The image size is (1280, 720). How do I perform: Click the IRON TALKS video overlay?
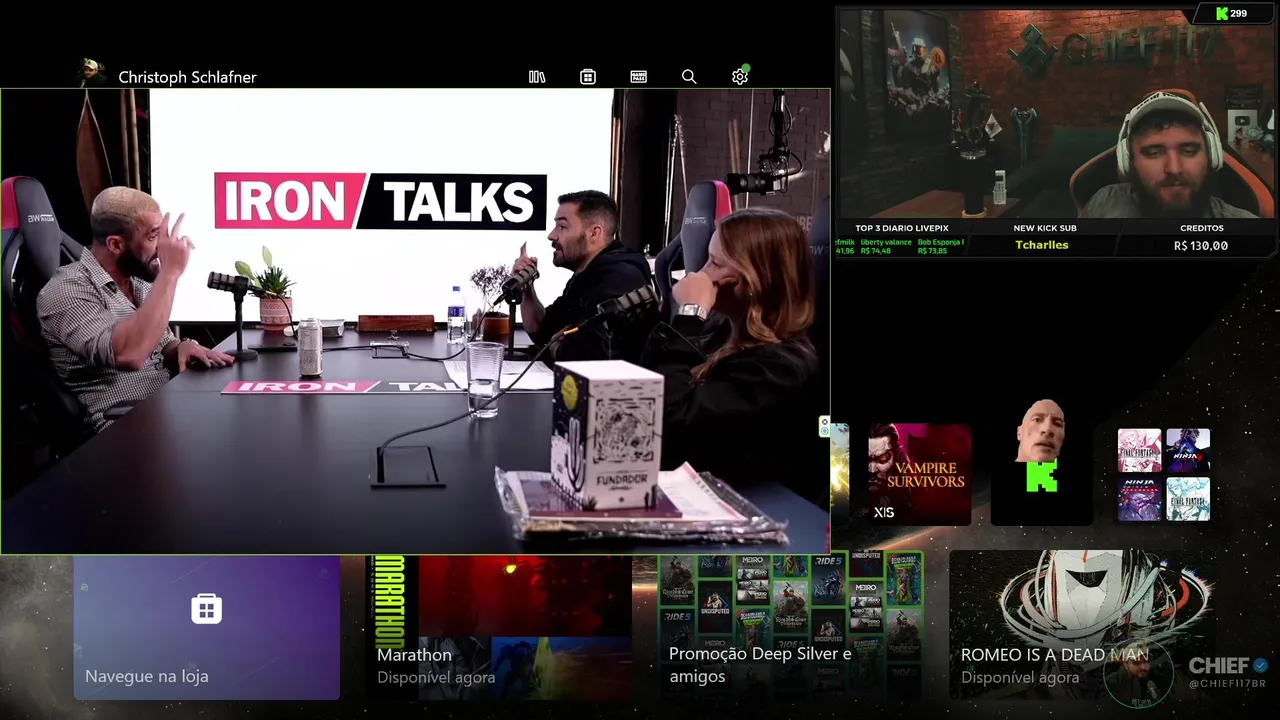point(415,321)
